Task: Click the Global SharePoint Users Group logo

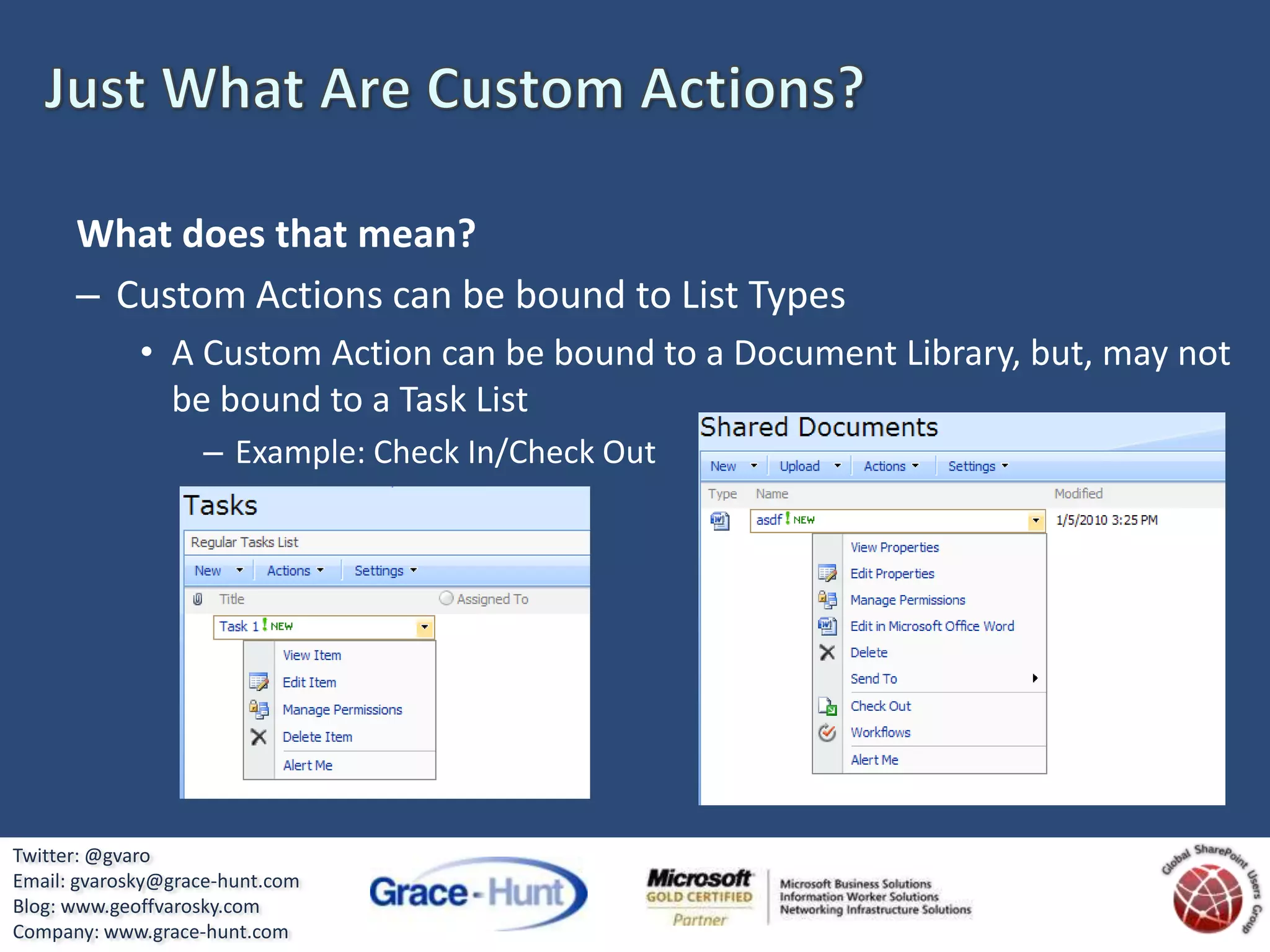Action: (1211, 889)
